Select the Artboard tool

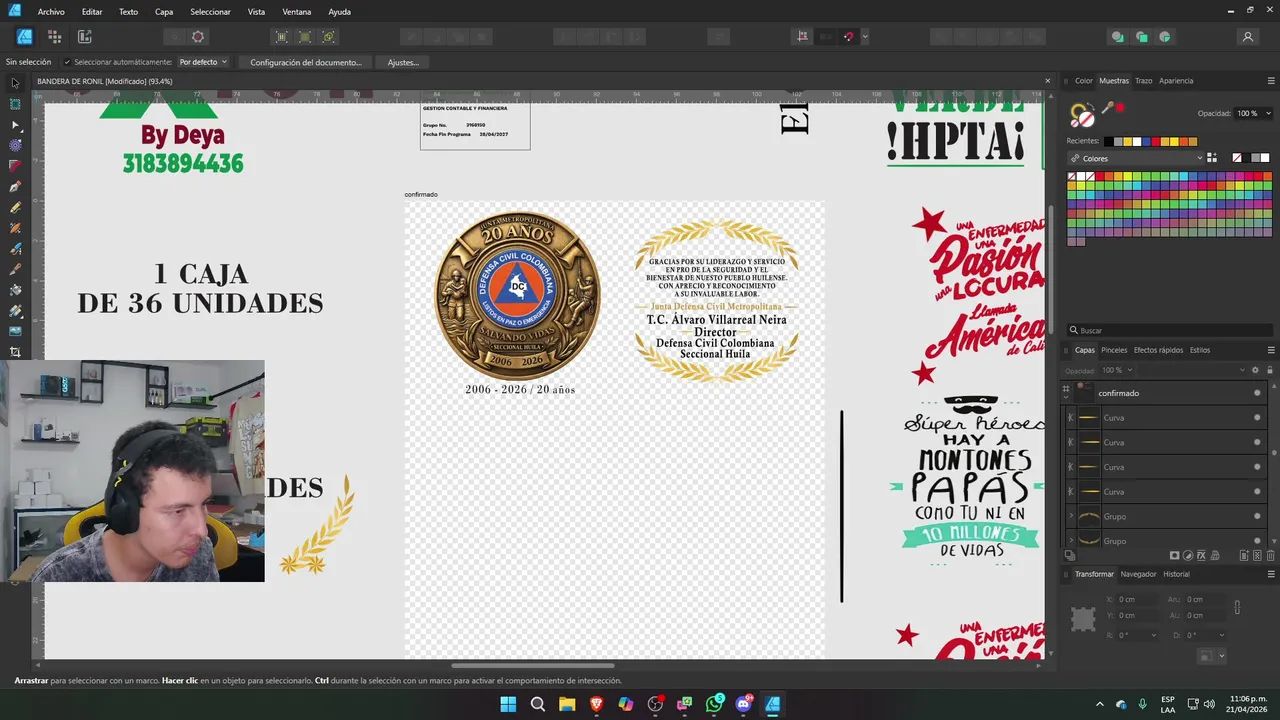pyautogui.click(x=15, y=104)
